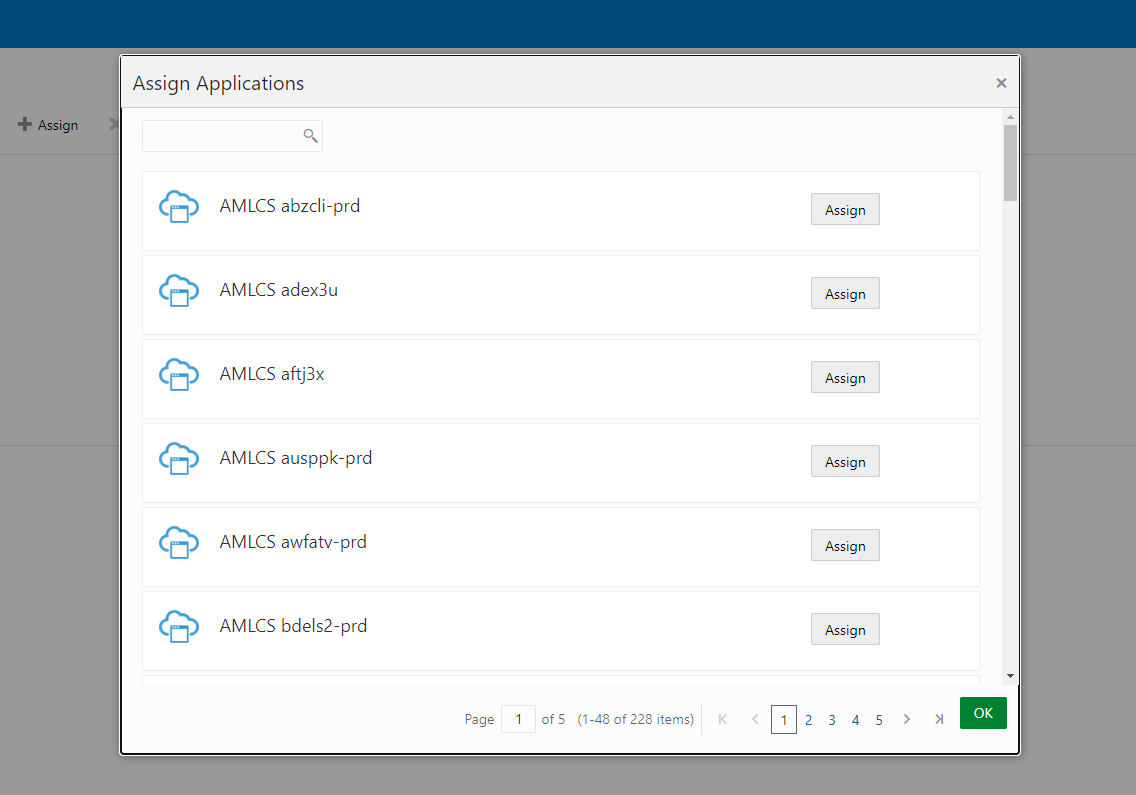Click the cloud icon next to AMLCS abzcli-prd
Viewport: 1136px width, 795px height.
point(179,207)
